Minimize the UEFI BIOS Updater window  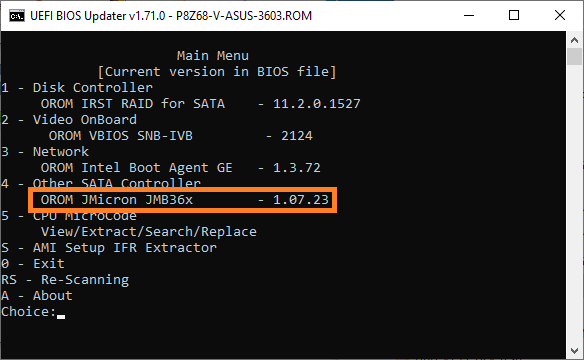(469, 16)
